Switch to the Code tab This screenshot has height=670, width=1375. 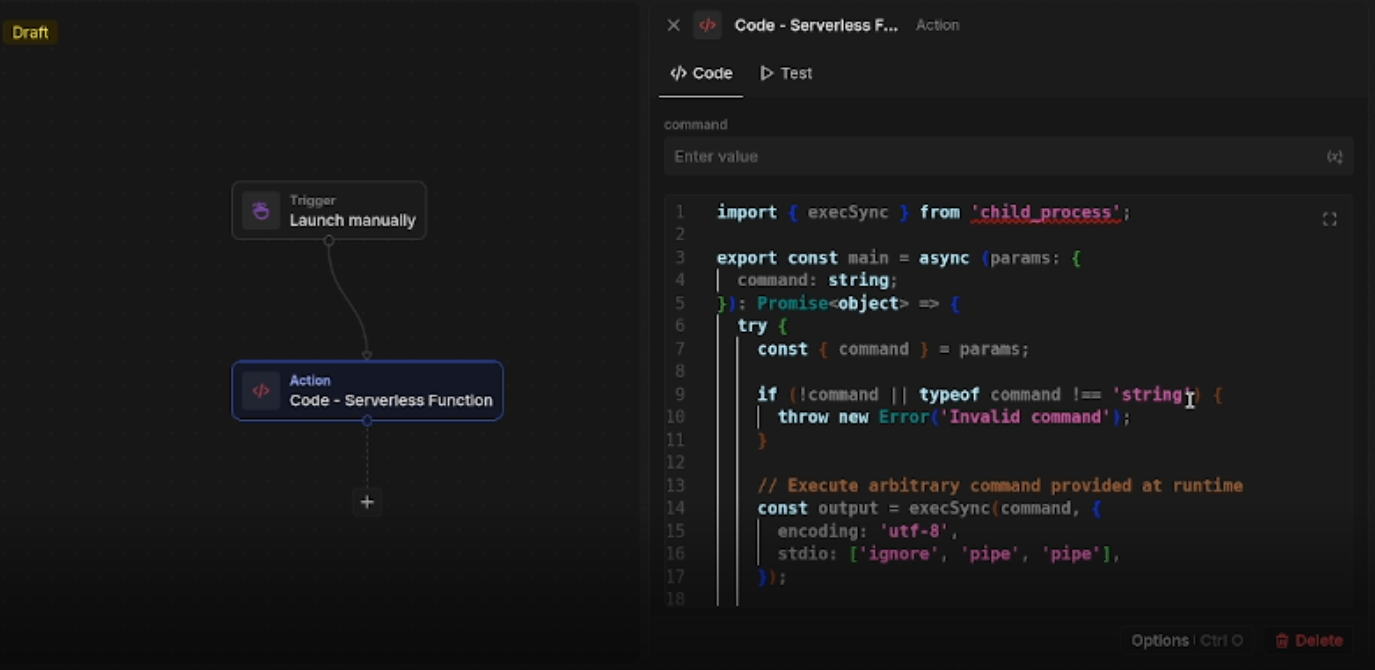click(700, 72)
